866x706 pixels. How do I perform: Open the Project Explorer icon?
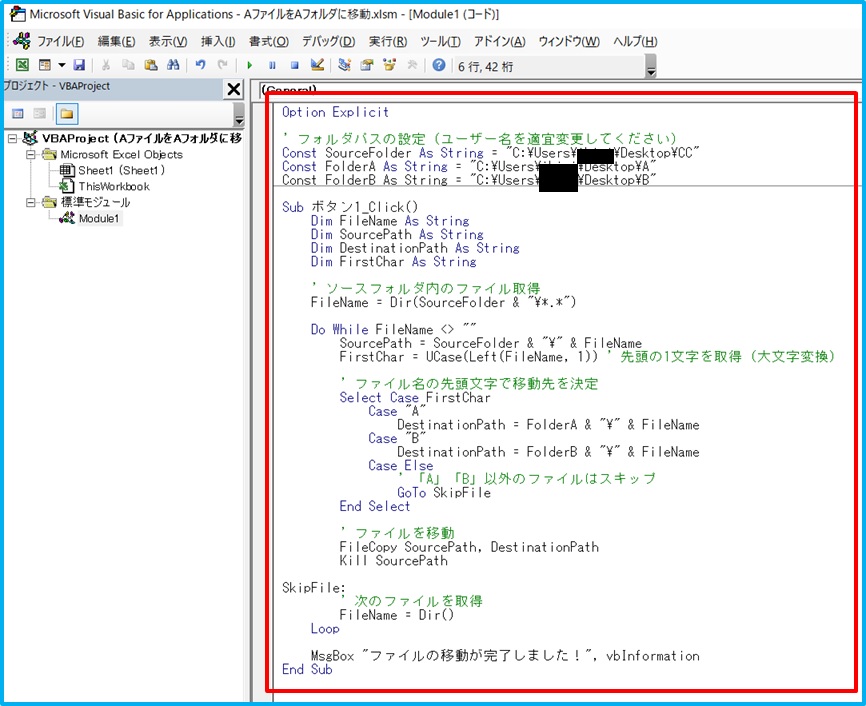pos(345,65)
